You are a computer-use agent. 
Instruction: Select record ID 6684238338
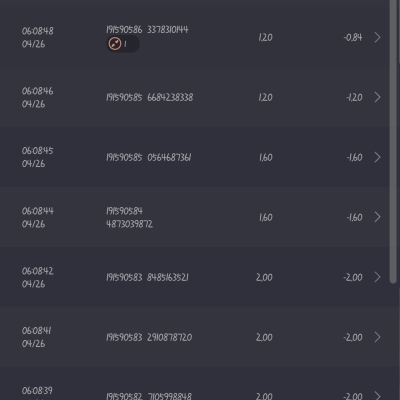pos(170,97)
